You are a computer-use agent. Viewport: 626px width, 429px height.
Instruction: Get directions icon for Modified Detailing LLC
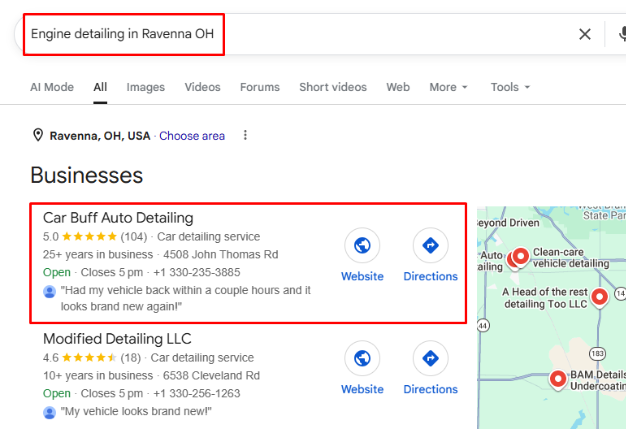click(x=430, y=358)
